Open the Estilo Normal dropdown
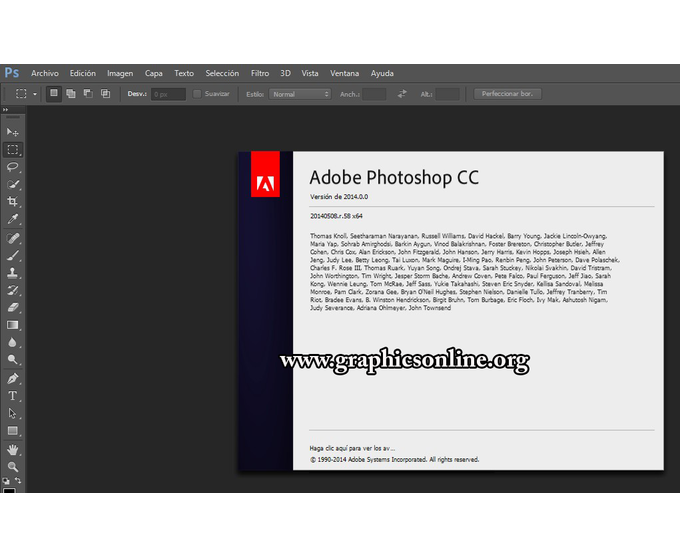This screenshot has width=680, height=556. tap(300, 94)
